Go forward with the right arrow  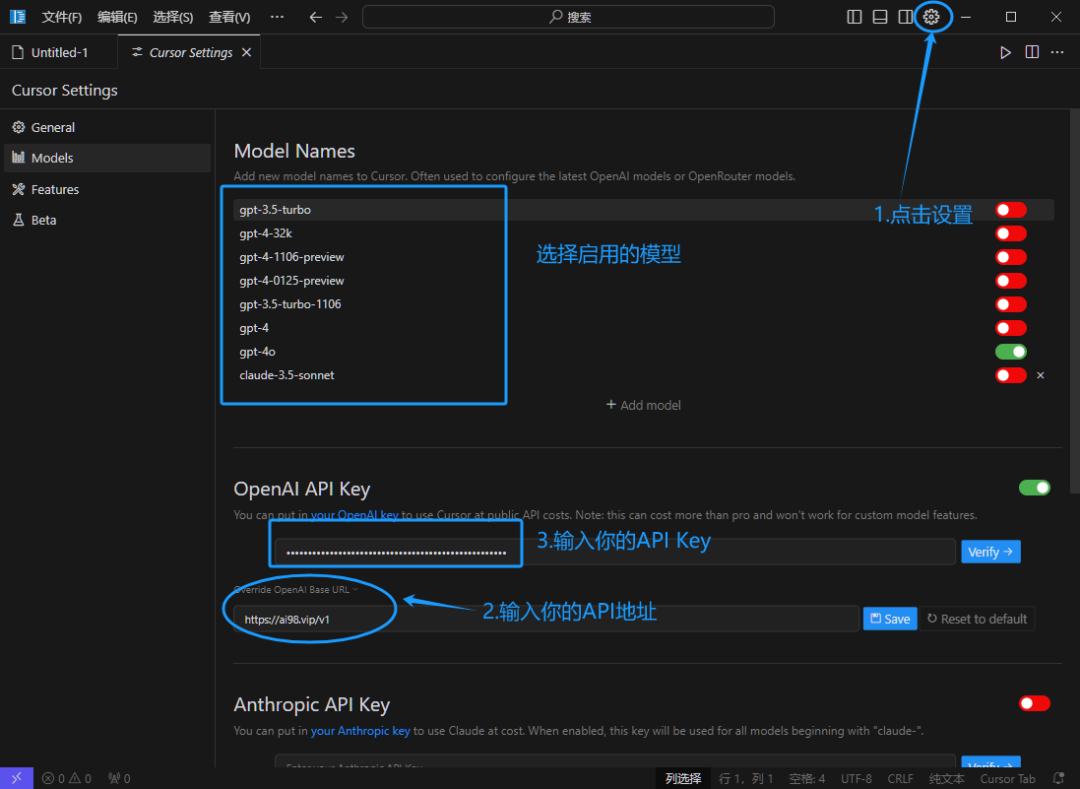click(x=342, y=17)
